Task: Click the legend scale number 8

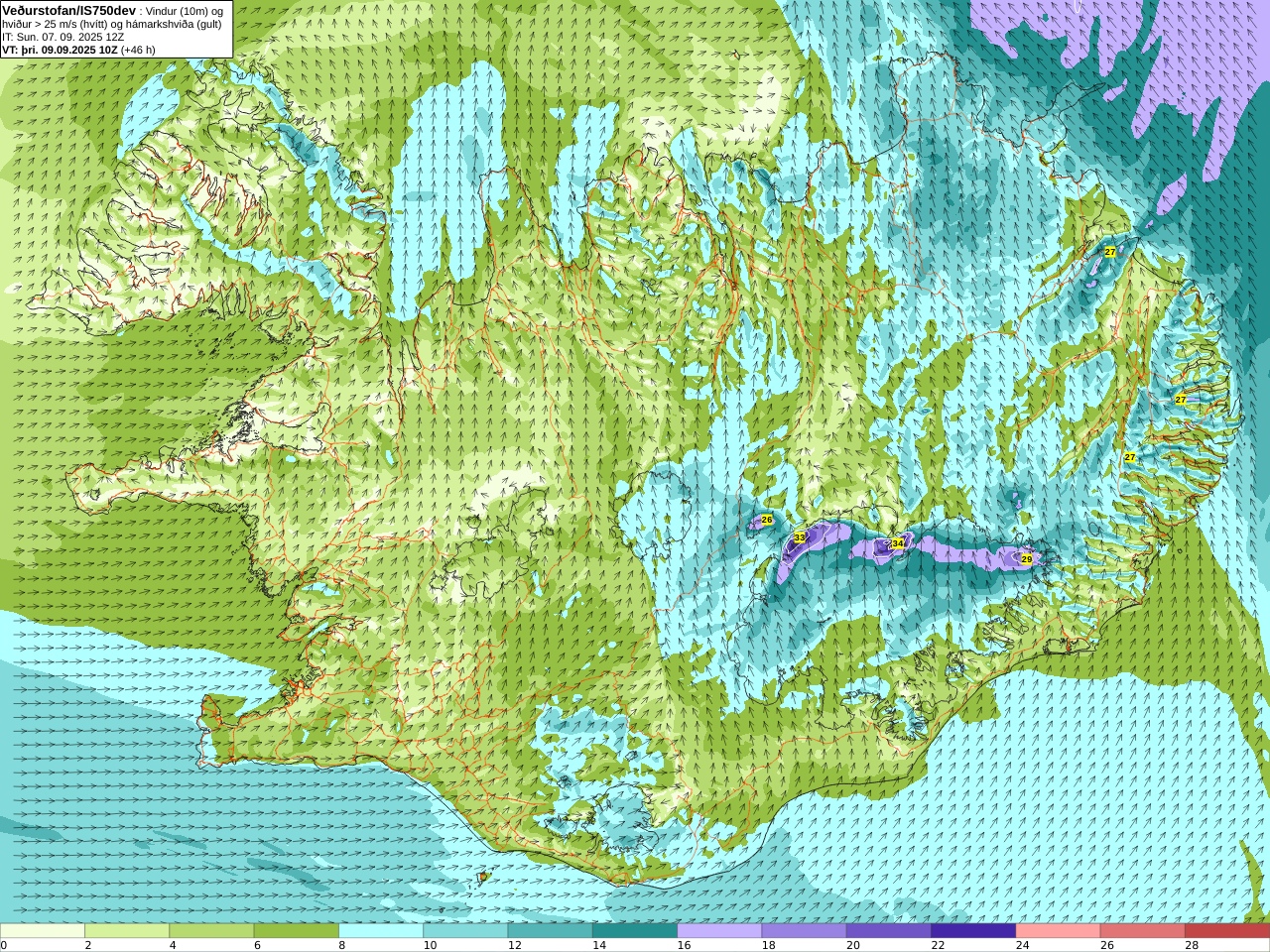Action: pyautogui.click(x=342, y=945)
